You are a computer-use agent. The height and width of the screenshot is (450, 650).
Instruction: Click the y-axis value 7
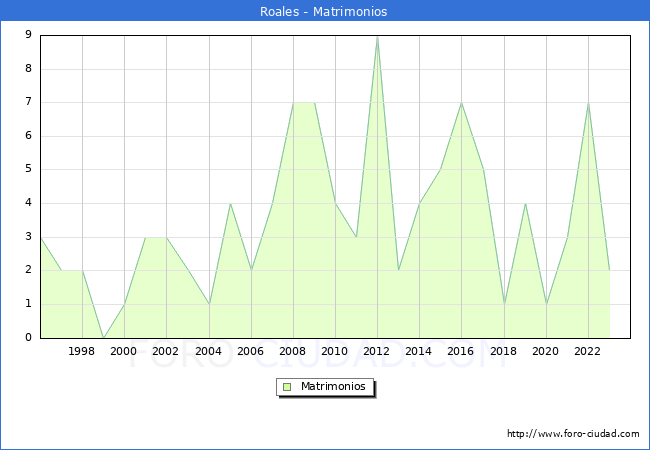[x=28, y=102]
